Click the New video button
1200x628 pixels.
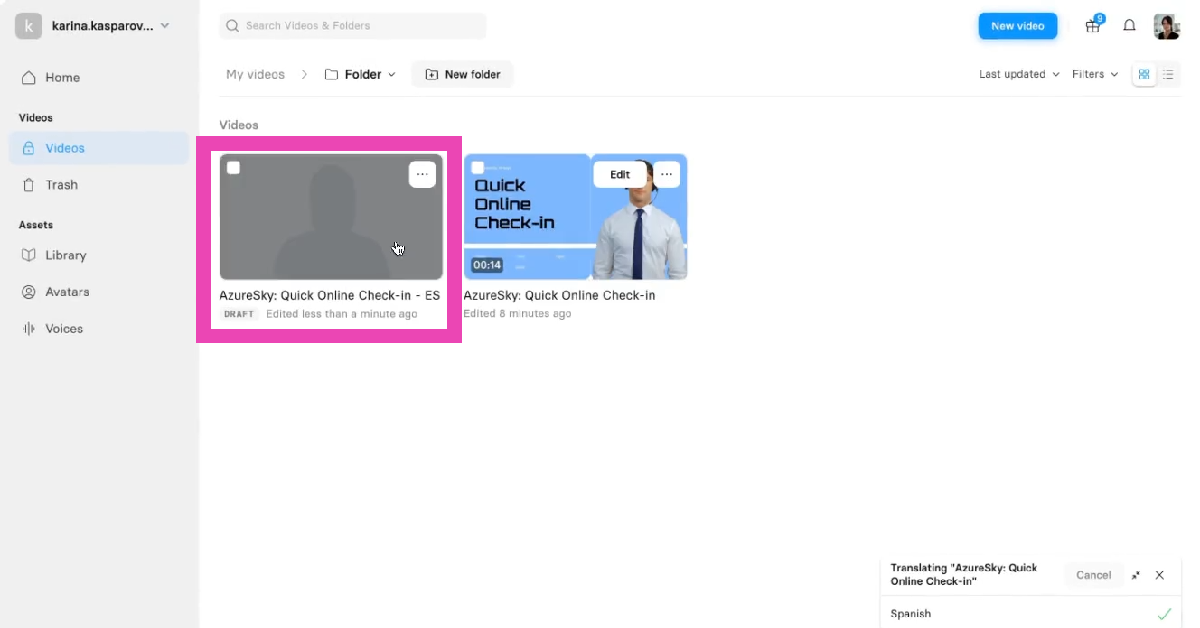(1017, 26)
